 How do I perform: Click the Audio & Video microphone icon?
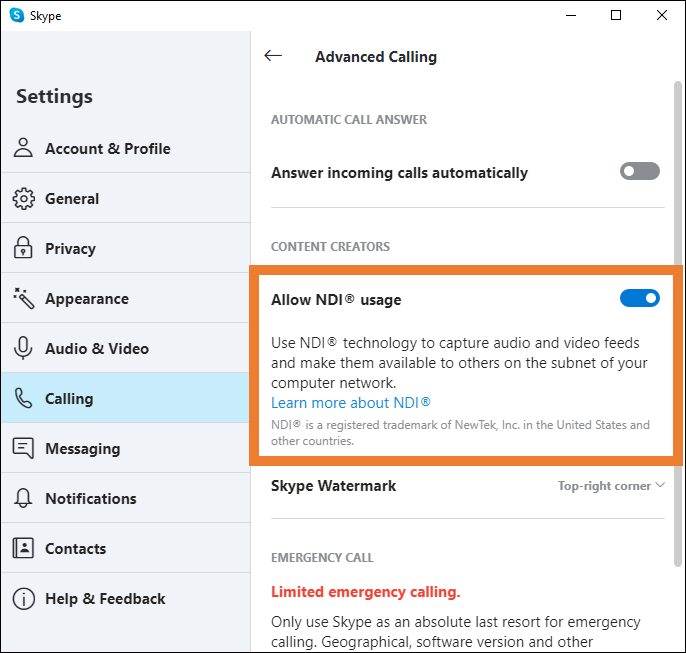pos(23,349)
